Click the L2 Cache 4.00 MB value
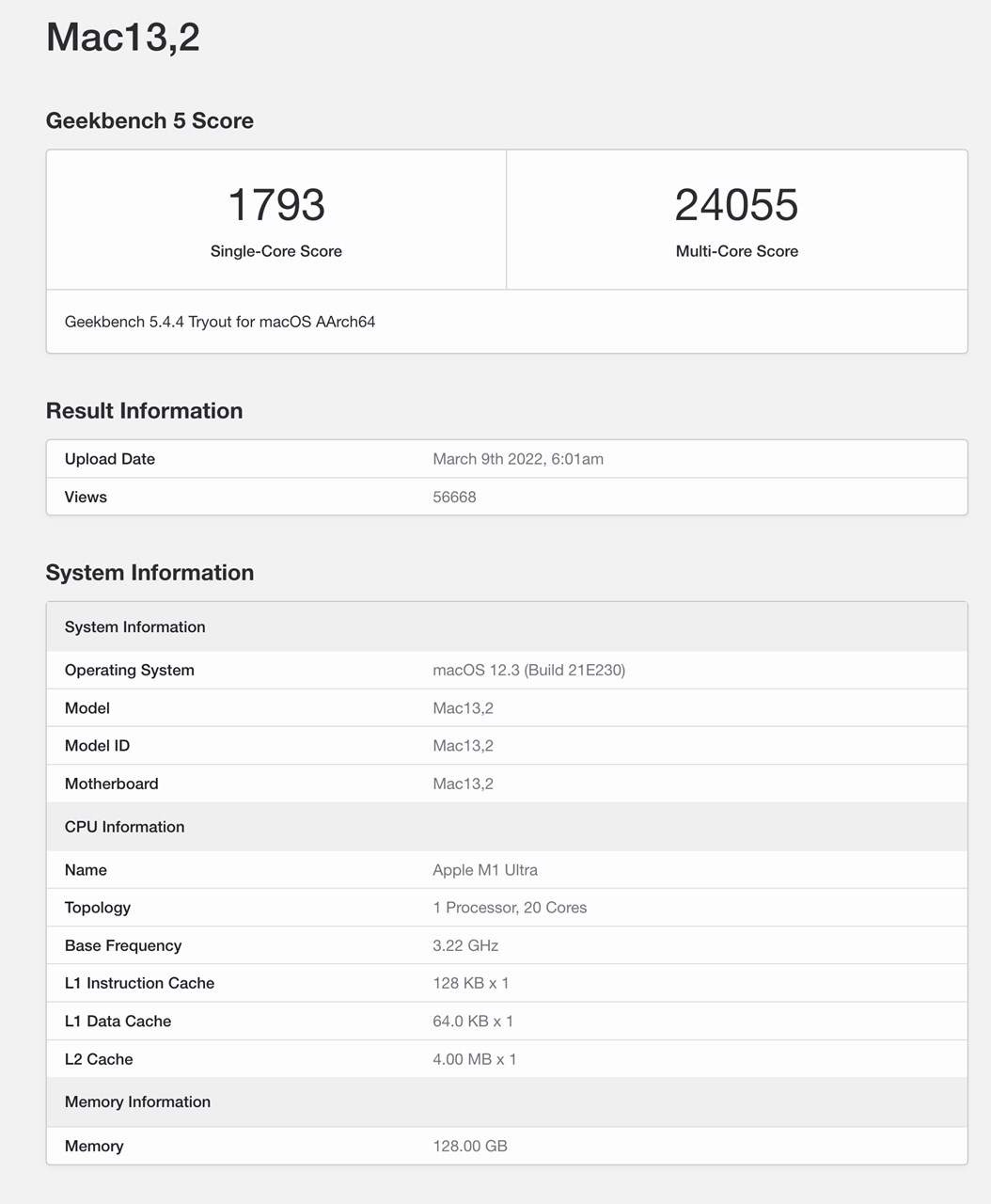991x1204 pixels. click(x=474, y=1059)
